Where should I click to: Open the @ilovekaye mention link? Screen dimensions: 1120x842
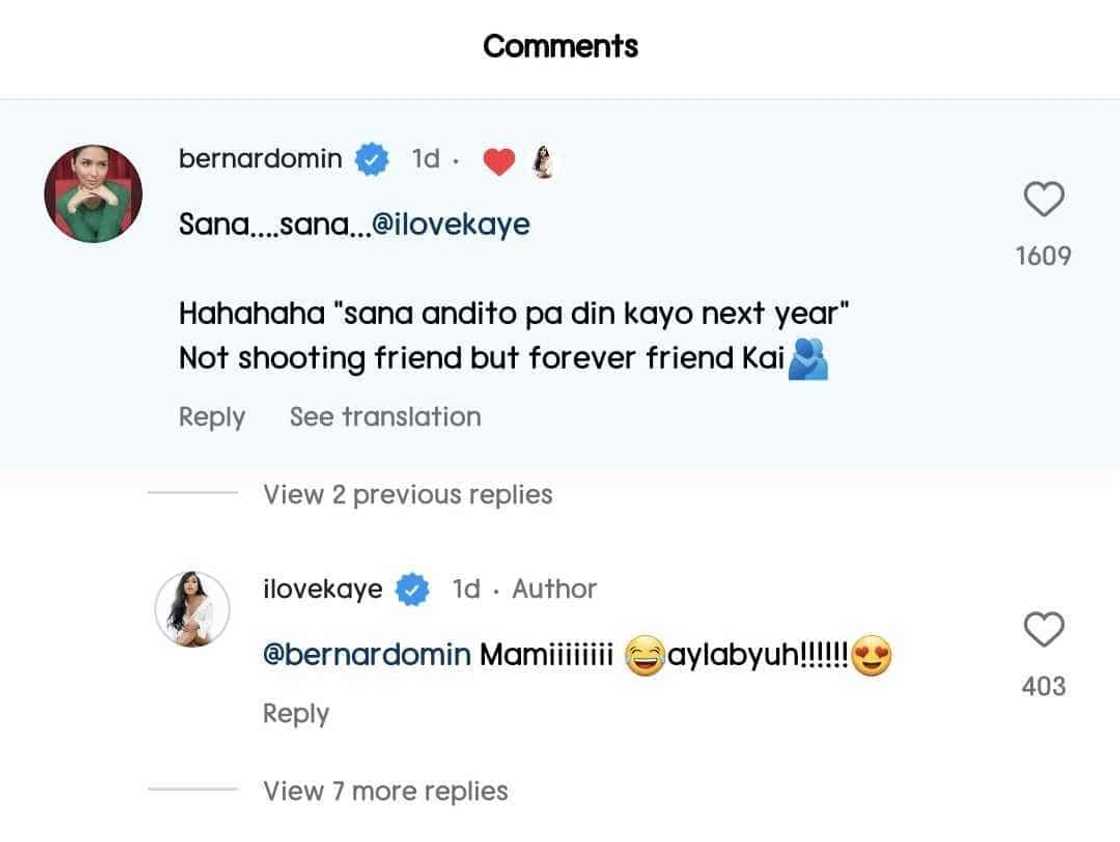450,224
